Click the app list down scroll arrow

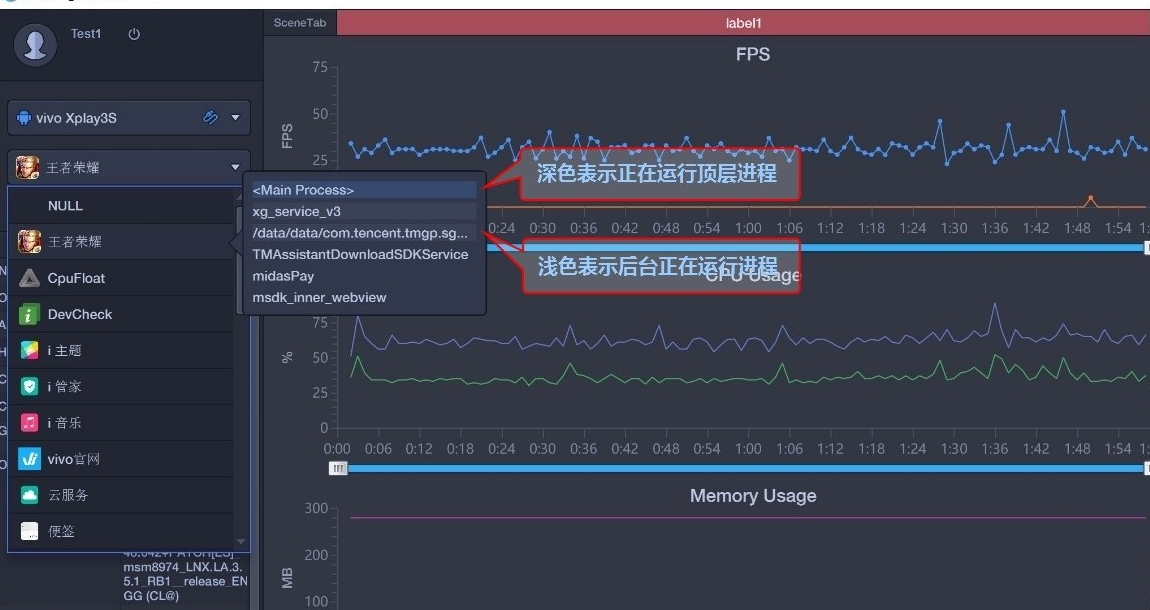pyautogui.click(x=241, y=542)
